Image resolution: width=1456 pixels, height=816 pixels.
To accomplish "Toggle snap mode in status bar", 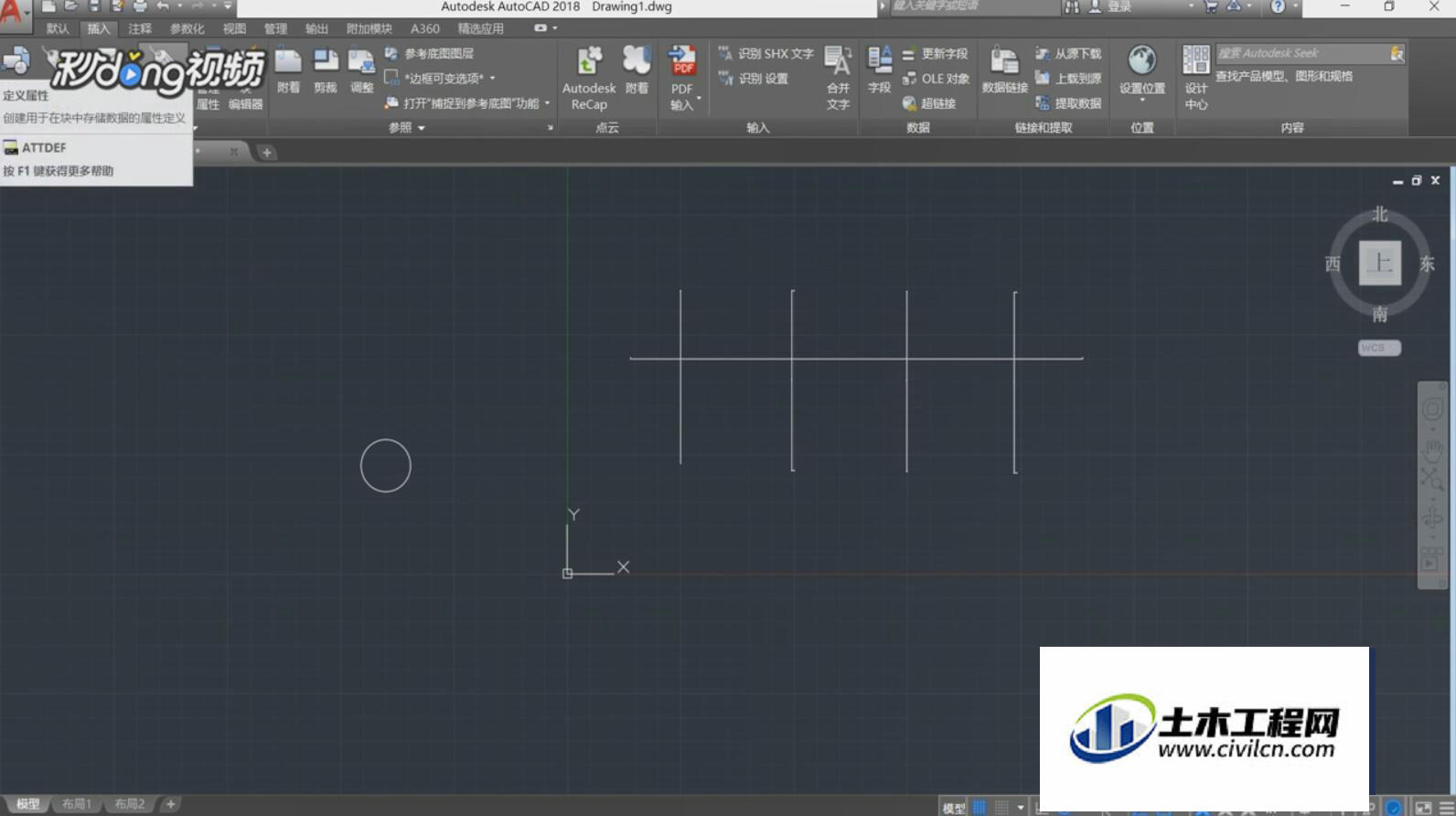I will (x=1002, y=807).
